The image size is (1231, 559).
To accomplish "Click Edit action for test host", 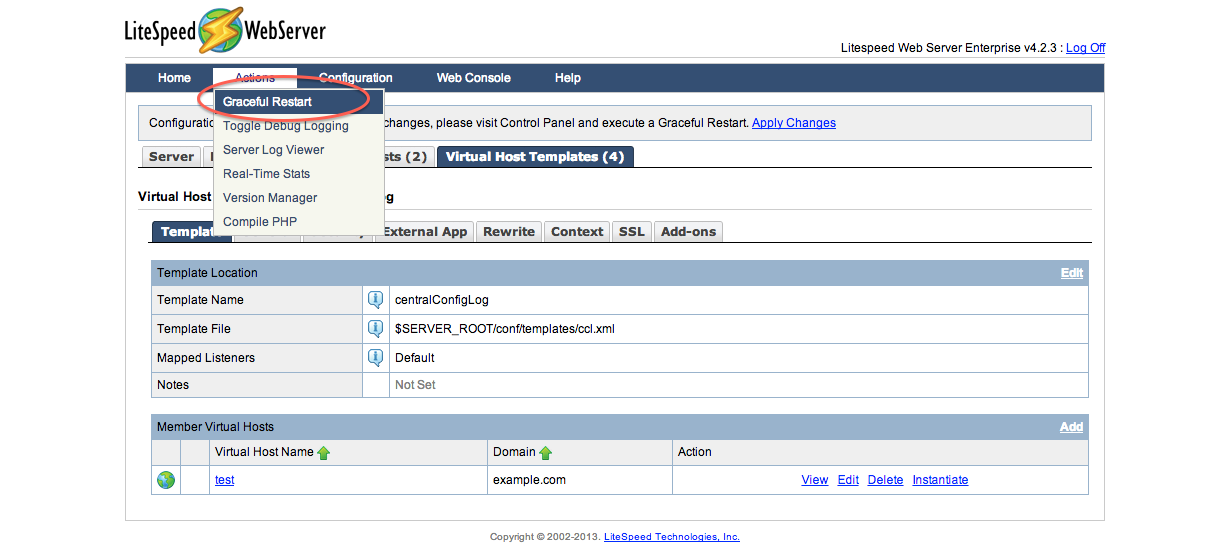I will coord(848,480).
